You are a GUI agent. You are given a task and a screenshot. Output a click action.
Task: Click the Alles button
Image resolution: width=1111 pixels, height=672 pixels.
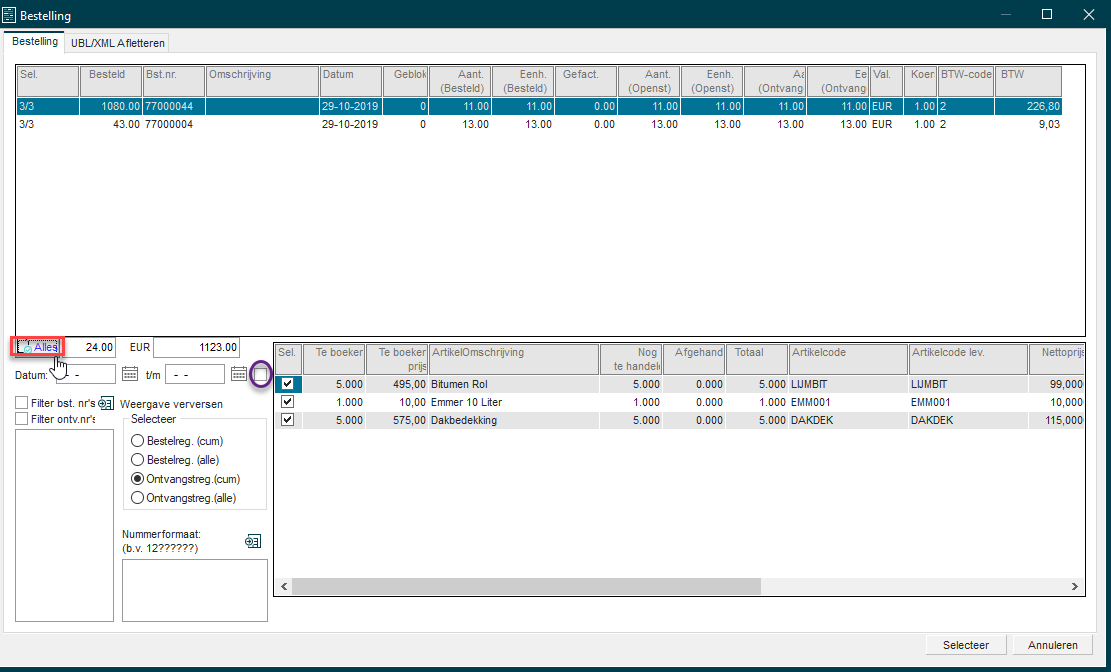click(x=39, y=347)
